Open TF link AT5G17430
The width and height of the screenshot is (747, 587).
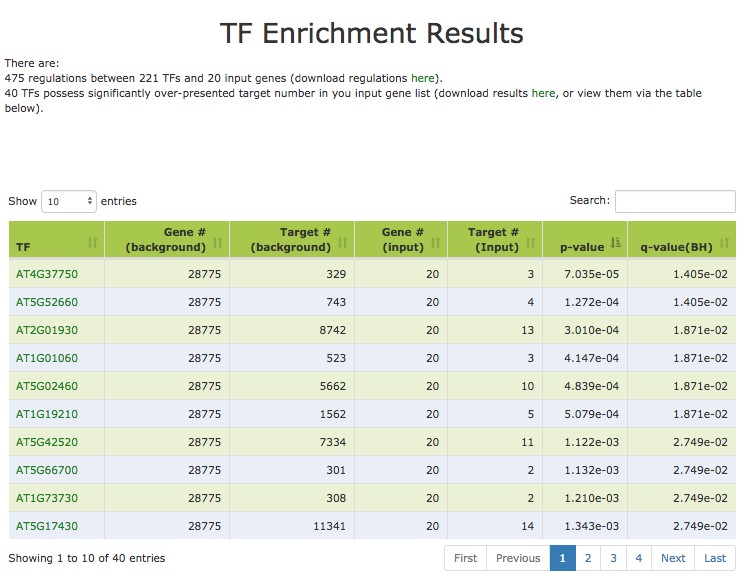(47, 526)
